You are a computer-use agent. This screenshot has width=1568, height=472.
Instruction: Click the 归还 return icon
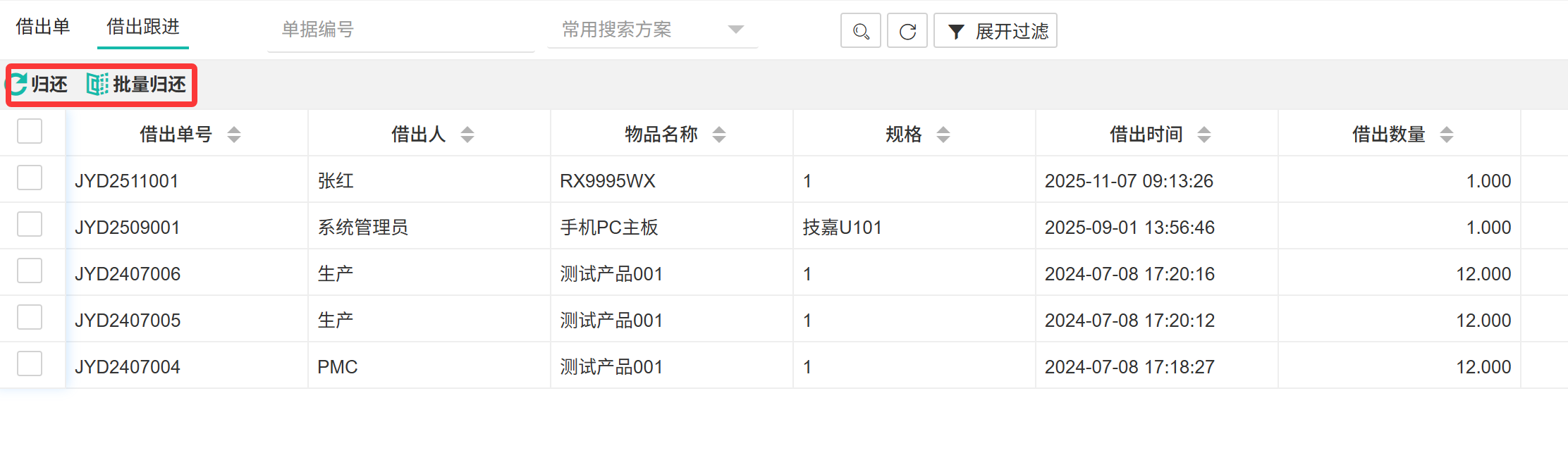coord(18,85)
